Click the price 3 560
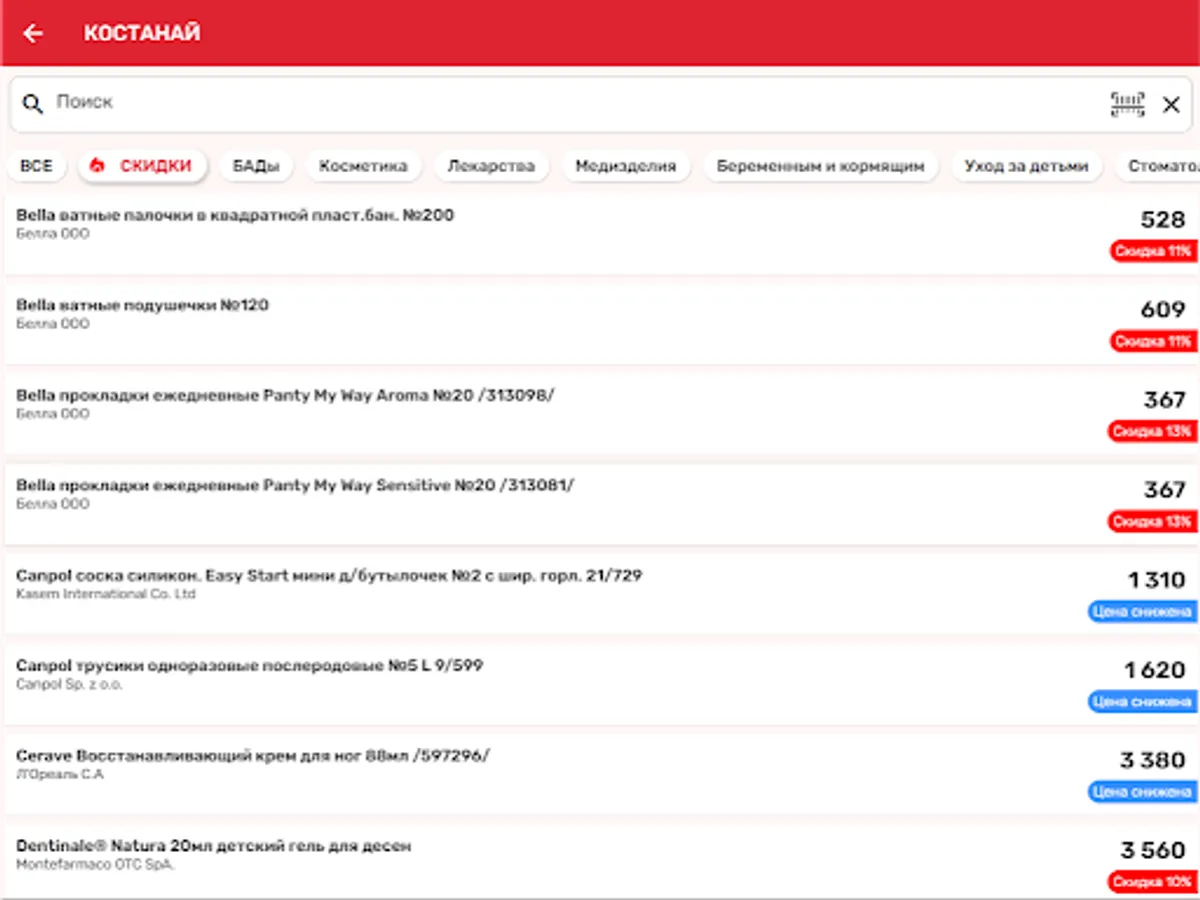Screen dimensions: 1200x900 click(1153, 850)
